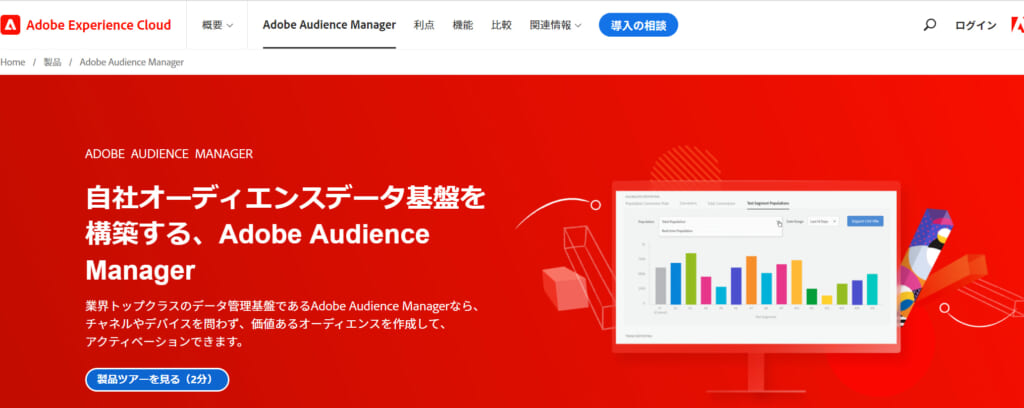The width and height of the screenshot is (1024, 408).
Task: Click Adobe Audience Manager breadcrumb text
Action: tap(131, 62)
